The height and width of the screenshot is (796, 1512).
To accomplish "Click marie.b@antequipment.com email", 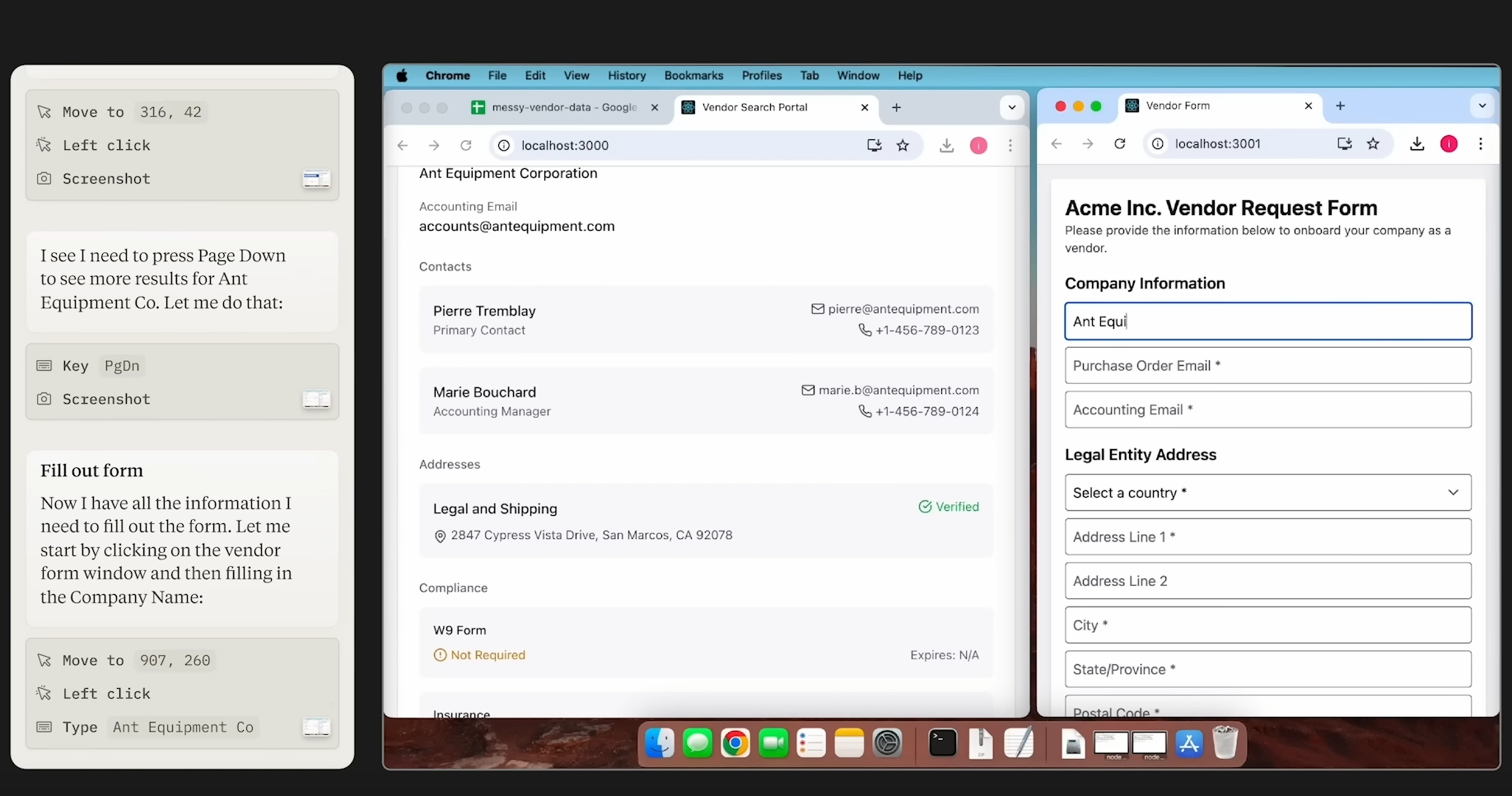I will (898, 390).
